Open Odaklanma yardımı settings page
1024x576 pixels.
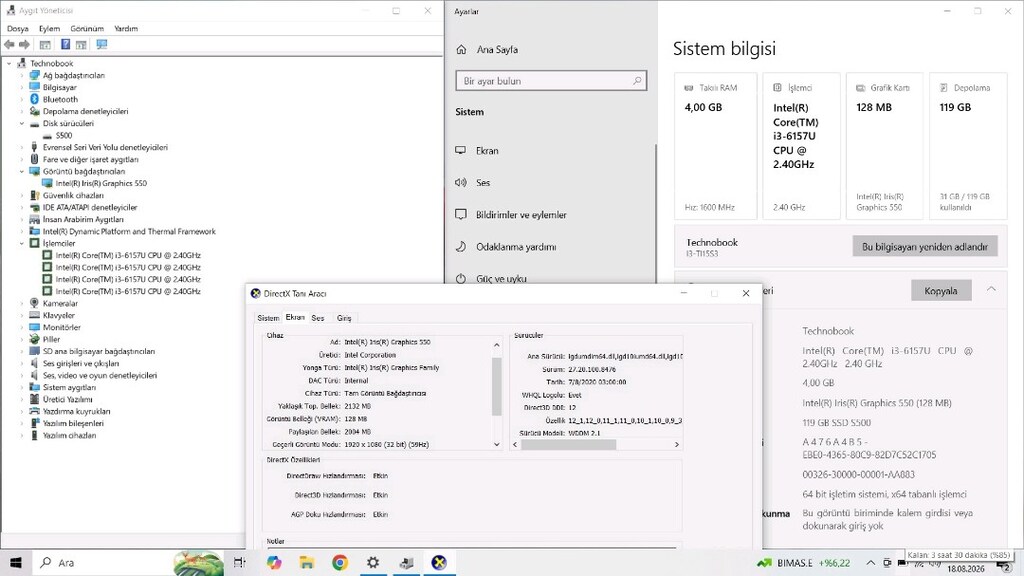[516, 247]
